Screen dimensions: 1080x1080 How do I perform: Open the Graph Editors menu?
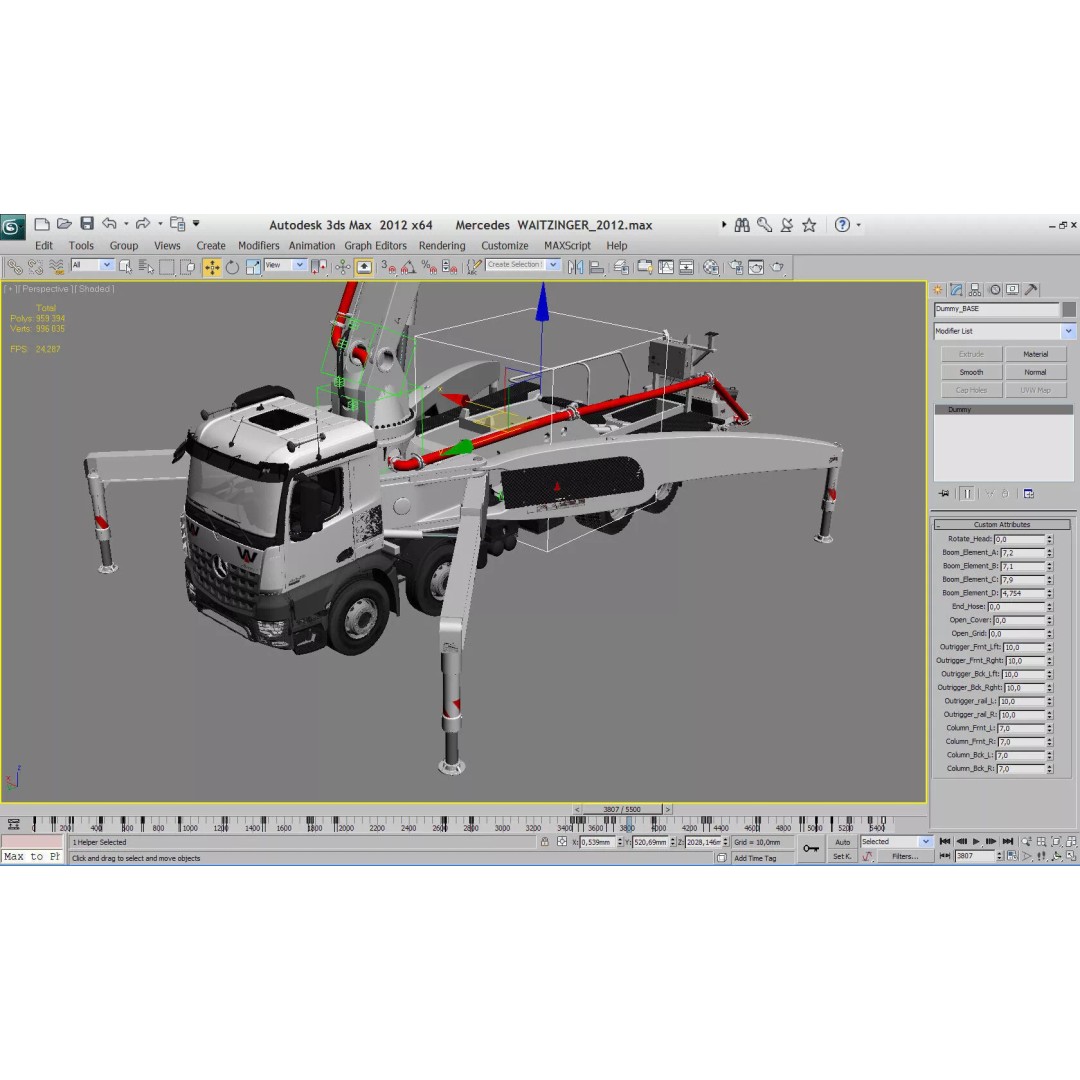[375, 245]
